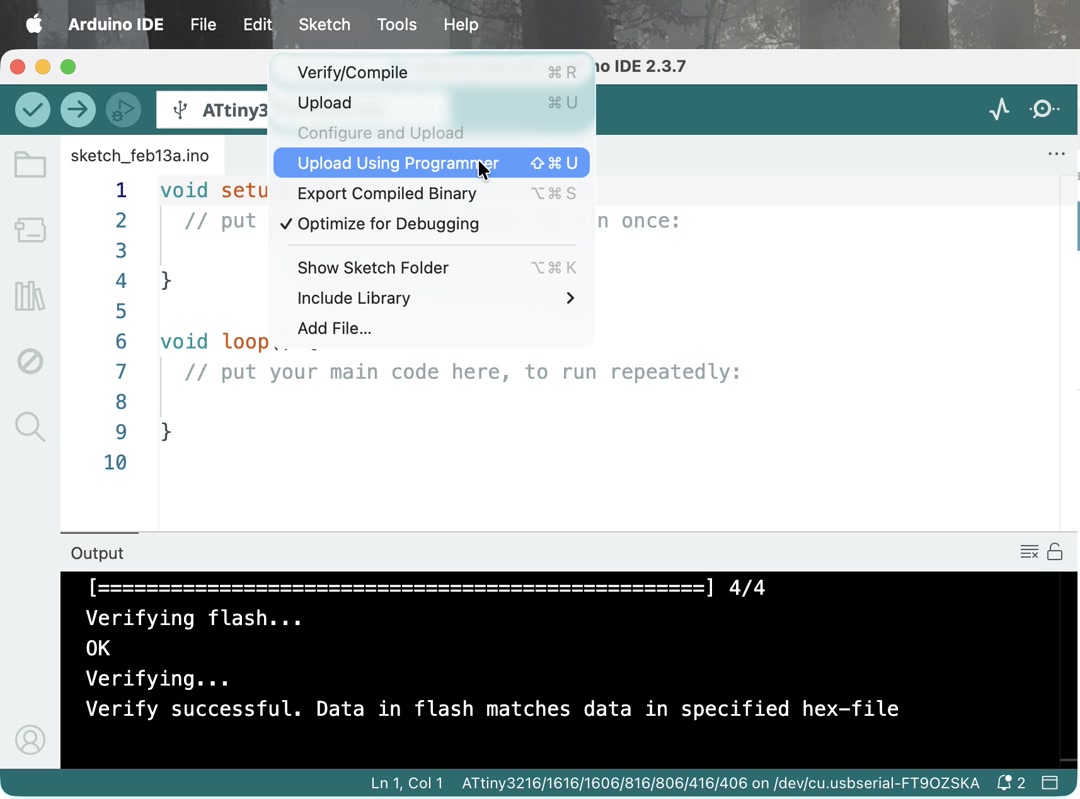
Task: Click Ln 1, Col 1 in status bar
Action: [406, 783]
